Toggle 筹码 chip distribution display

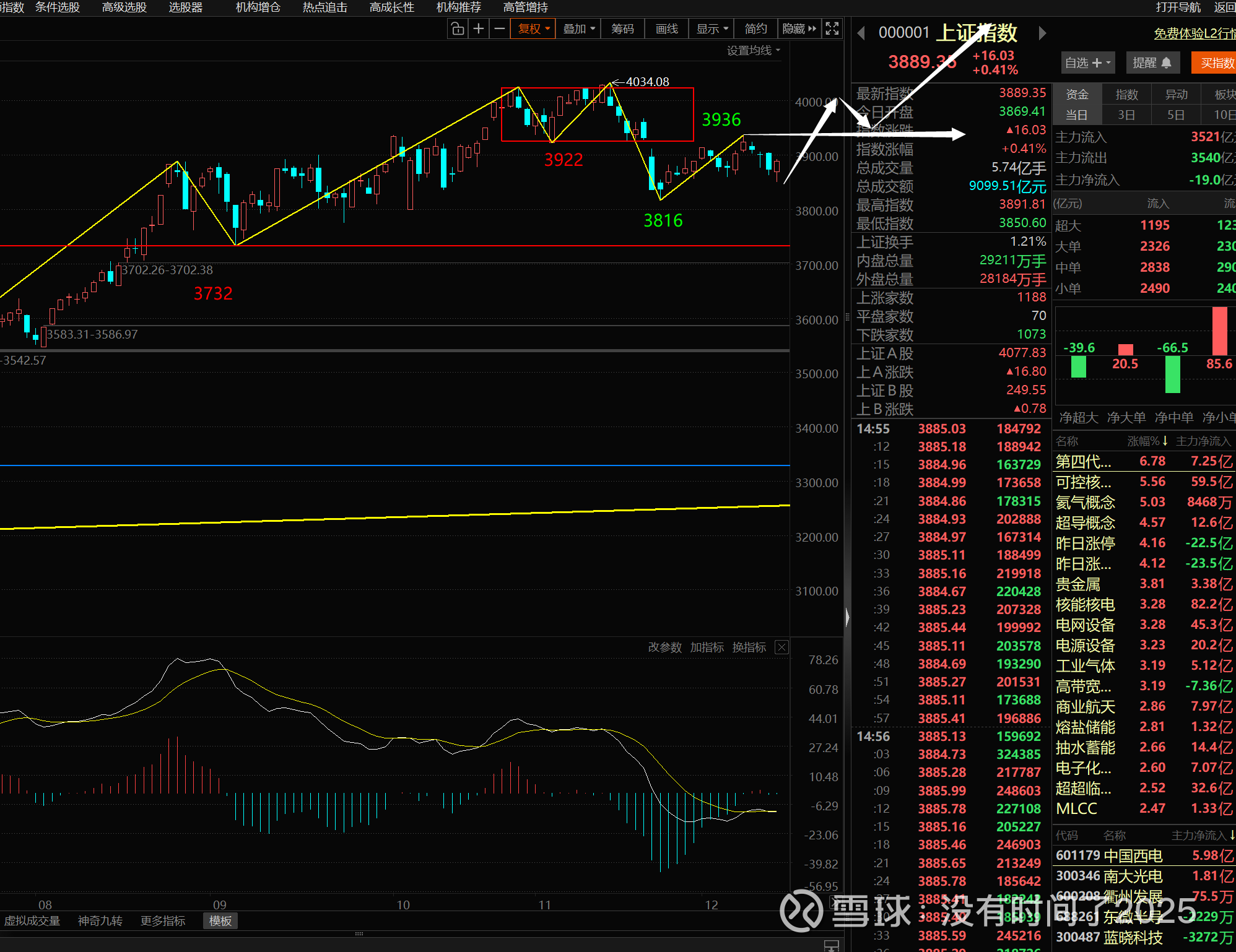click(622, 29)
